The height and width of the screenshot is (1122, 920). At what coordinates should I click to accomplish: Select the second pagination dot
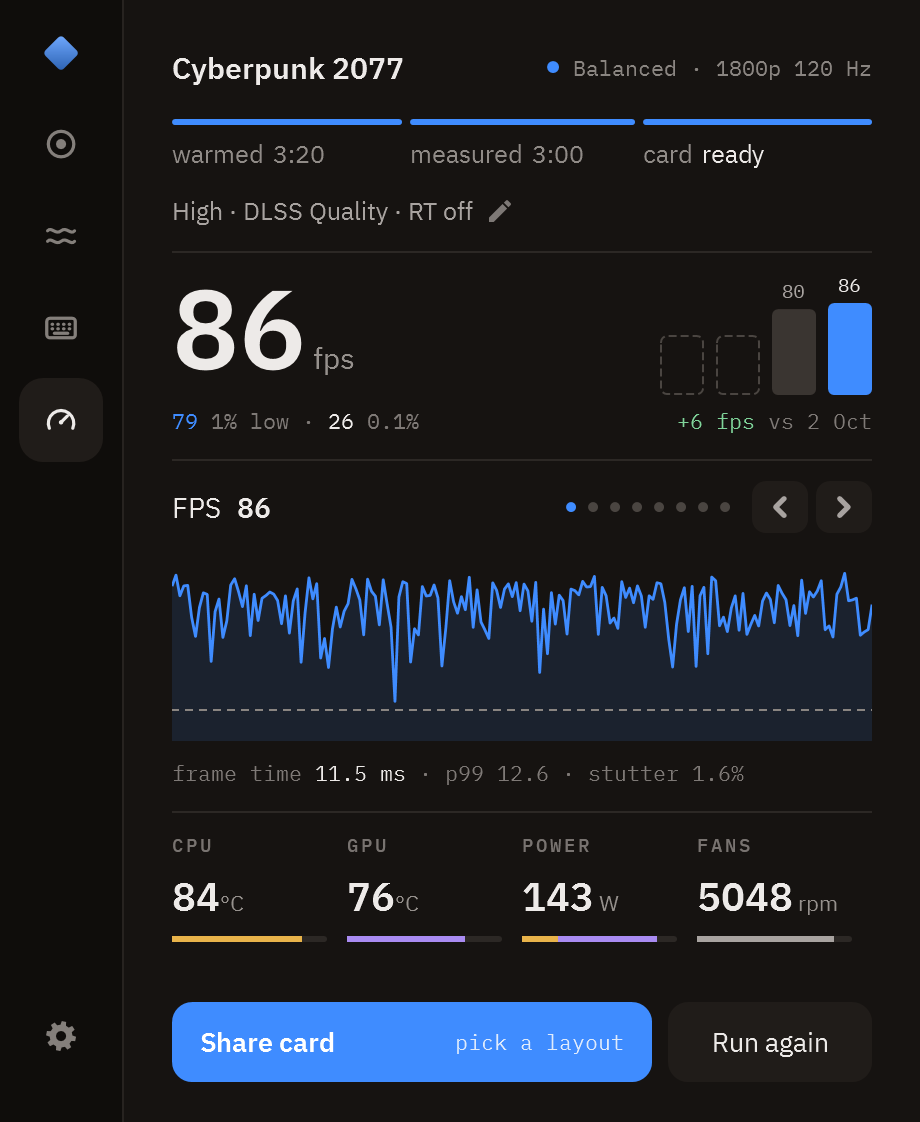pyautogui.click(x=593, y=507)
